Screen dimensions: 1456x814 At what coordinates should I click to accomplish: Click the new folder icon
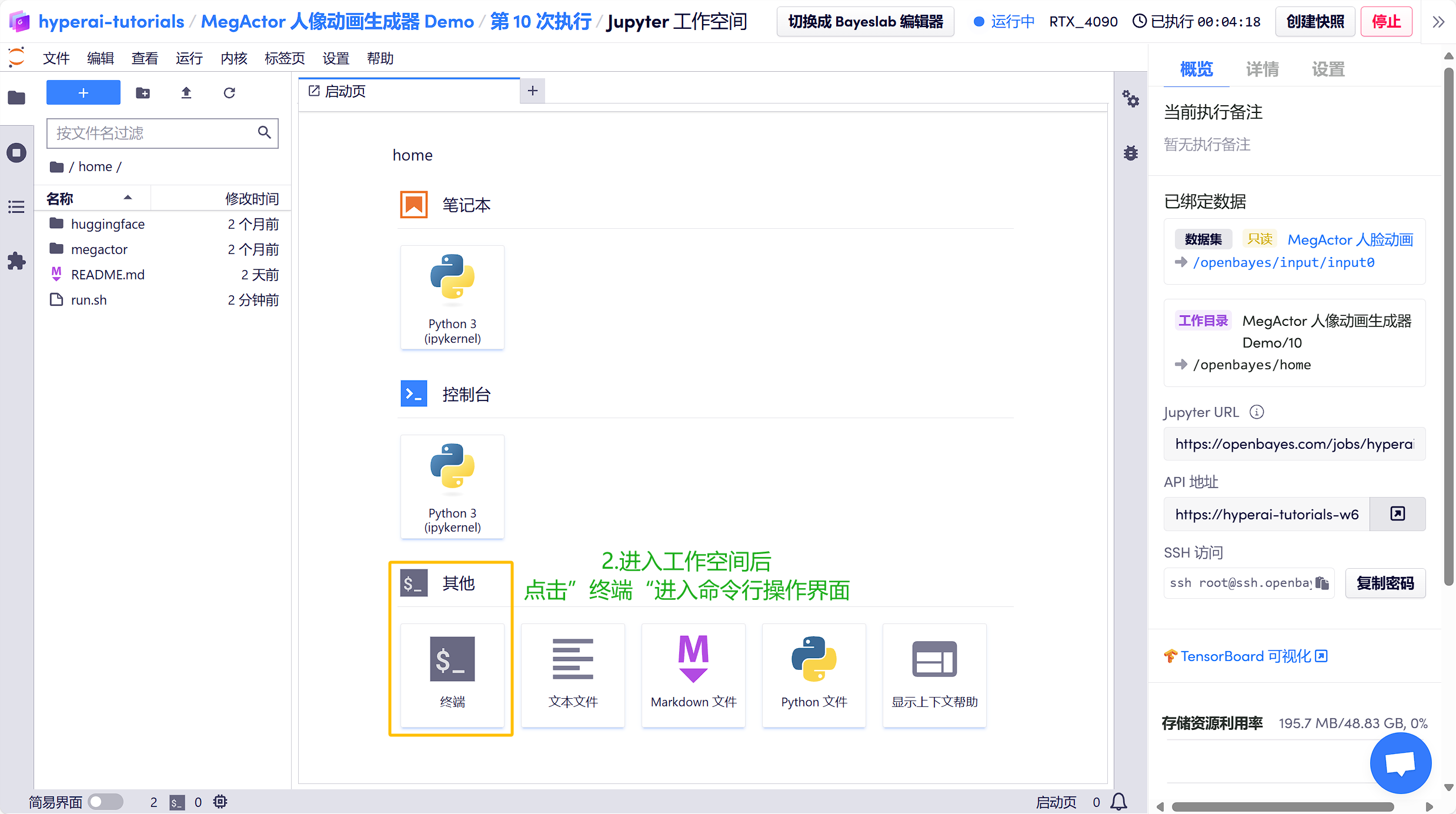(x=143, y=93)
